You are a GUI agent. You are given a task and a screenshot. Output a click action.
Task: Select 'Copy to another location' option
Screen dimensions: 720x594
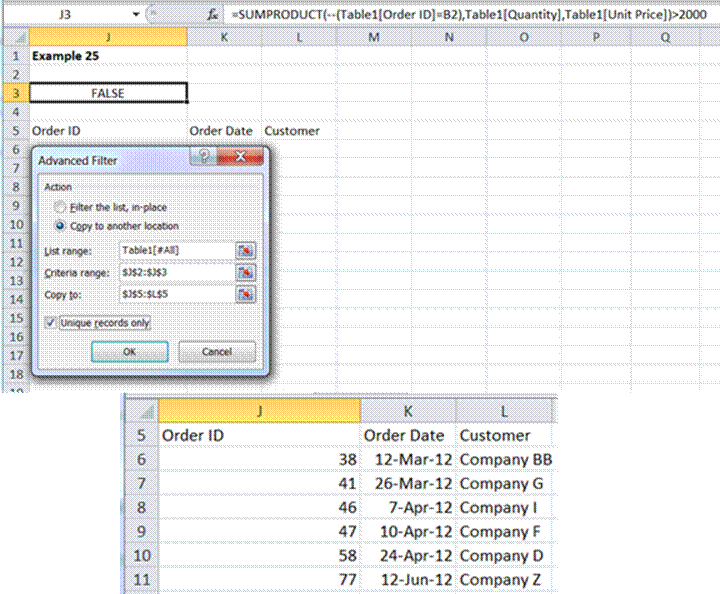(62, 226)
